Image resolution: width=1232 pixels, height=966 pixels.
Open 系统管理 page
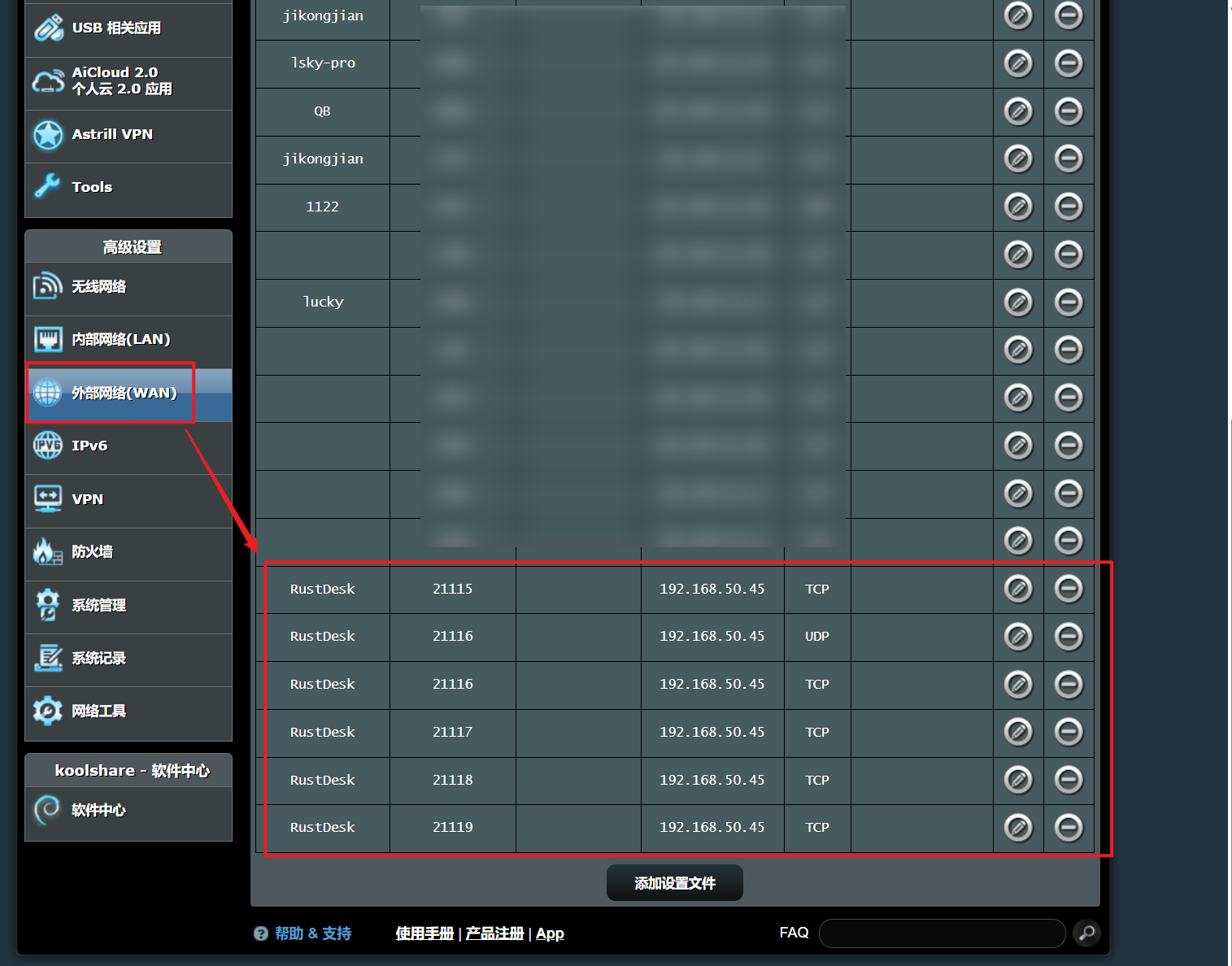point(128,606)
